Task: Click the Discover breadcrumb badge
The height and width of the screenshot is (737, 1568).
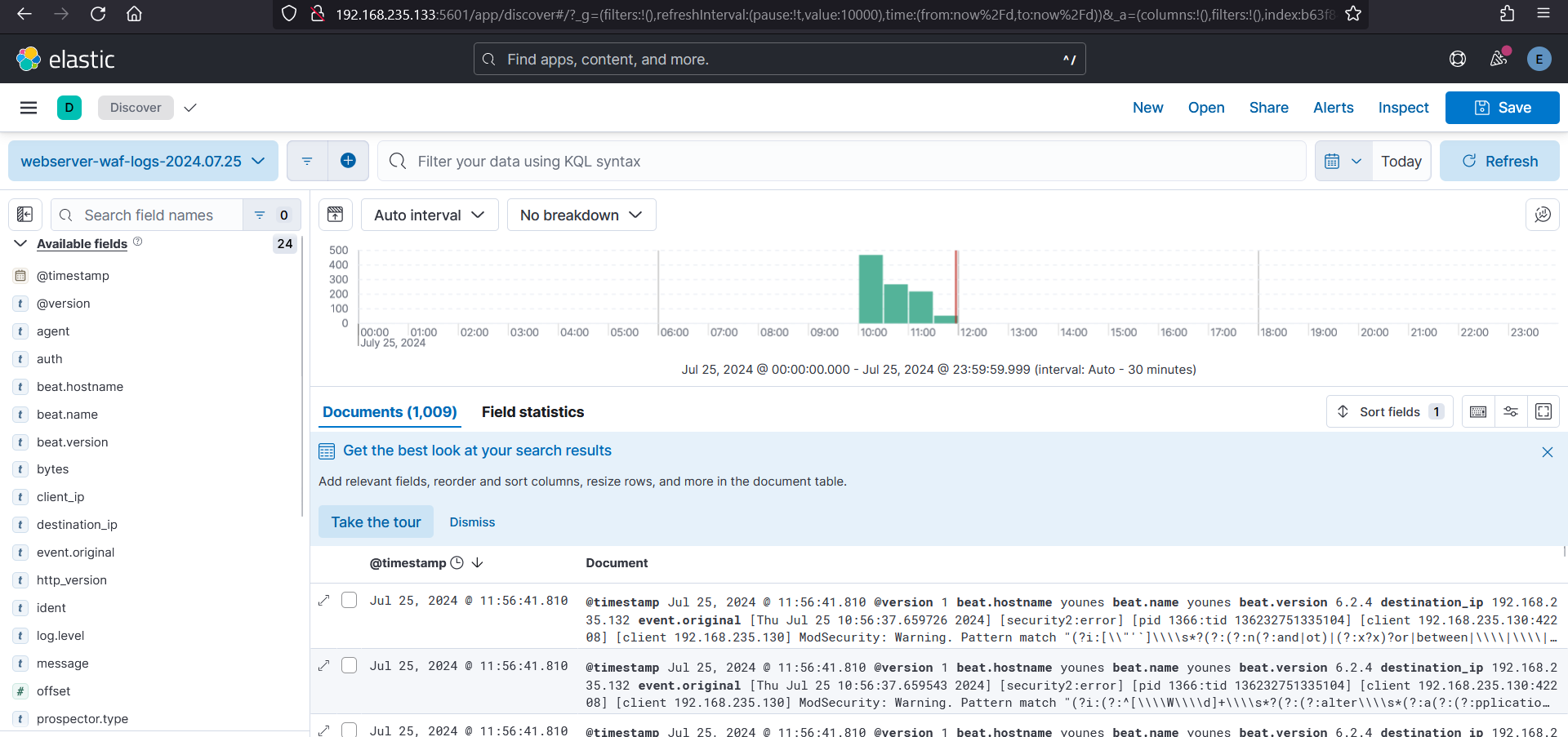Action: 136,108
